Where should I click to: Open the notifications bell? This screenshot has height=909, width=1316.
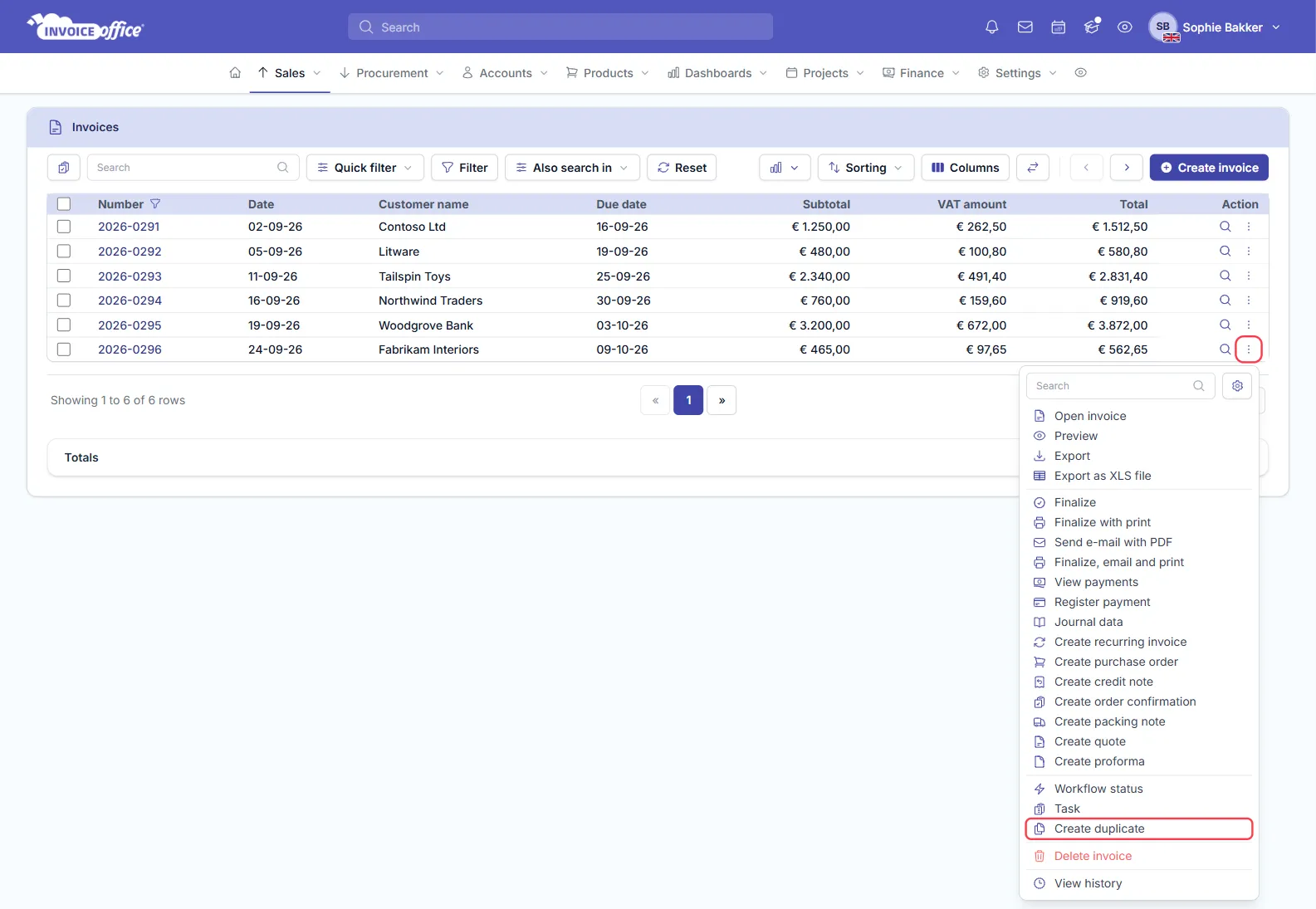(x=991, y=27)
